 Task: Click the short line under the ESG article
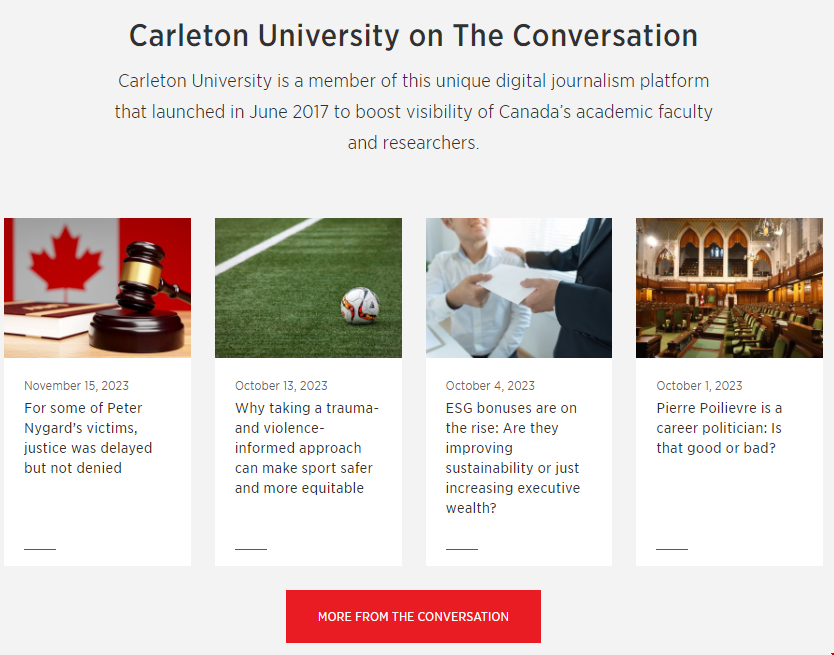(462, 549)
